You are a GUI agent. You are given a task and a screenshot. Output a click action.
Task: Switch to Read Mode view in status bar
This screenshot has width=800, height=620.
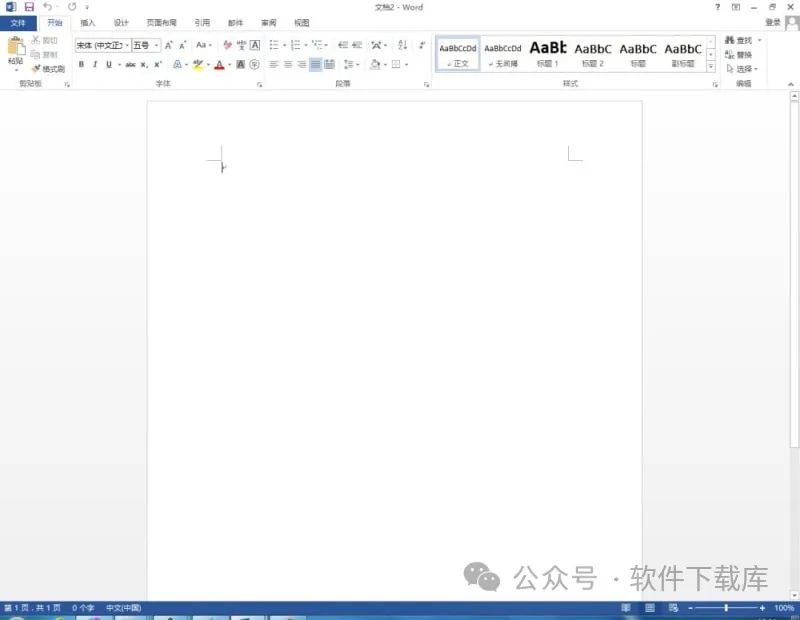click(626, 608)
